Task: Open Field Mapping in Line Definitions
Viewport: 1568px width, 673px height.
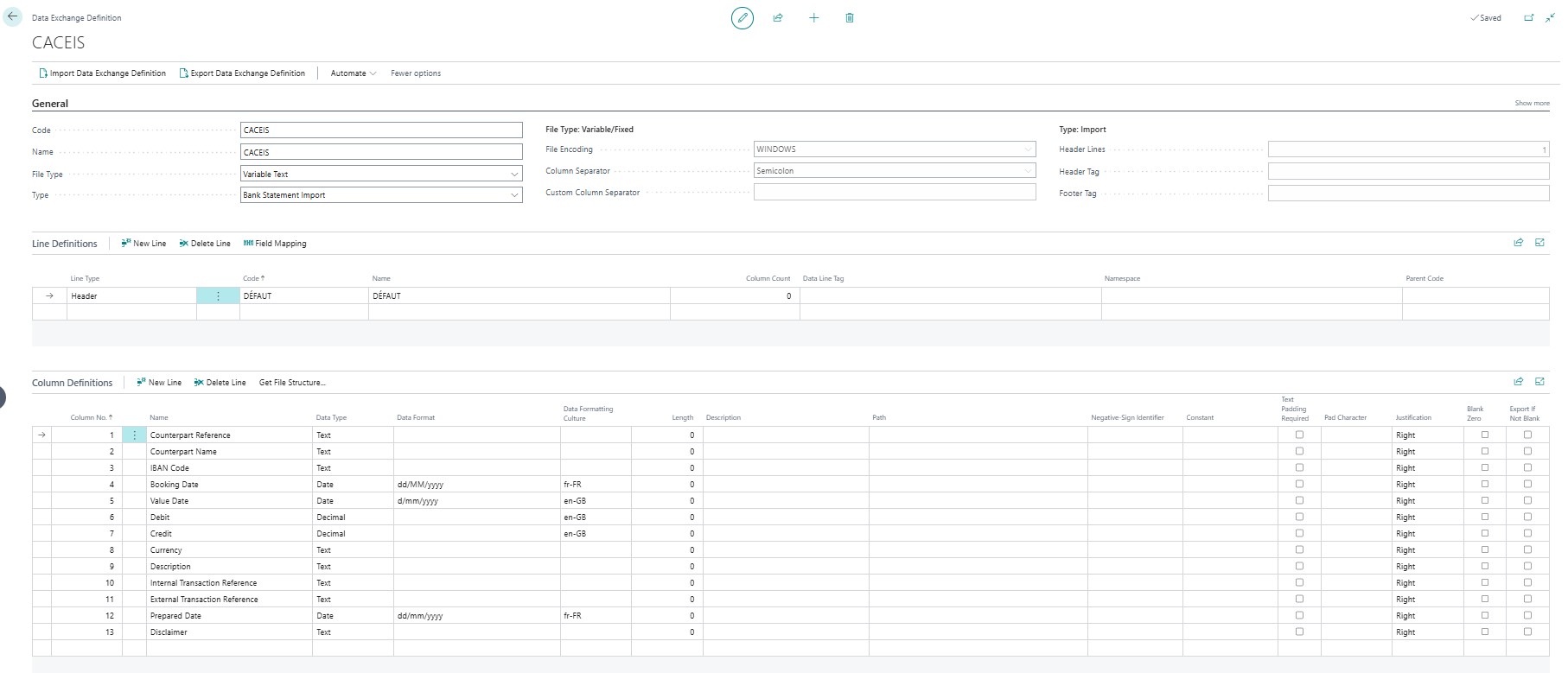Action: tap(275, 244)
